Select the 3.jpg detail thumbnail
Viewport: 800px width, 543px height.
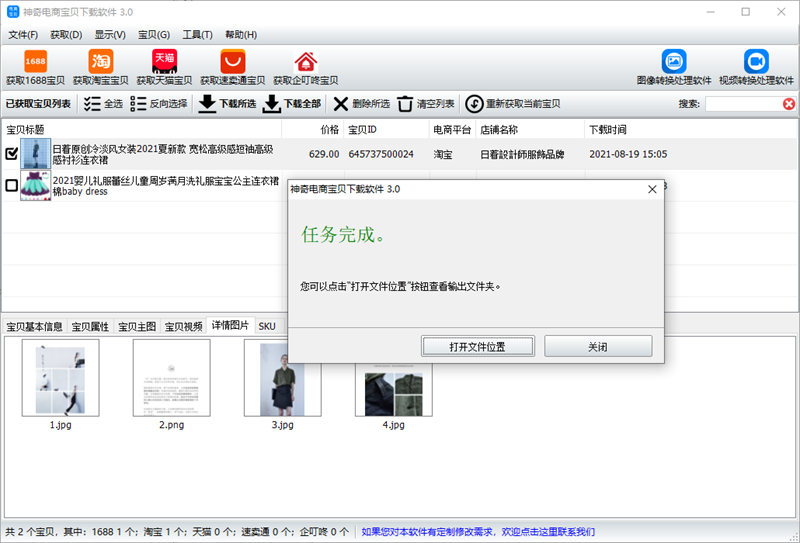283,379
